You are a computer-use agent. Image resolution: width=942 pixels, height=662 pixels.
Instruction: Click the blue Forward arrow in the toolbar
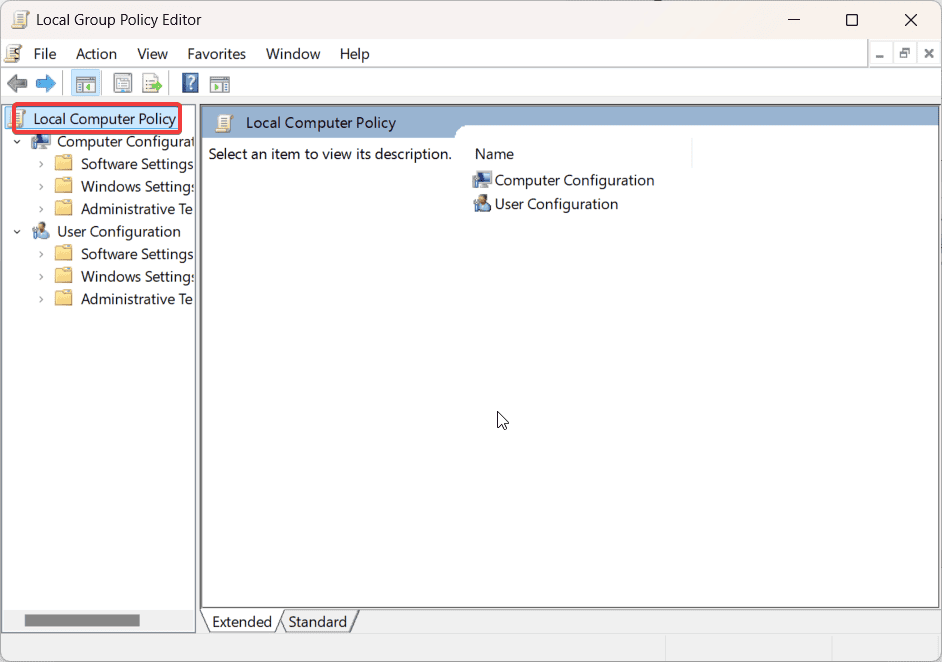[46, 84]
